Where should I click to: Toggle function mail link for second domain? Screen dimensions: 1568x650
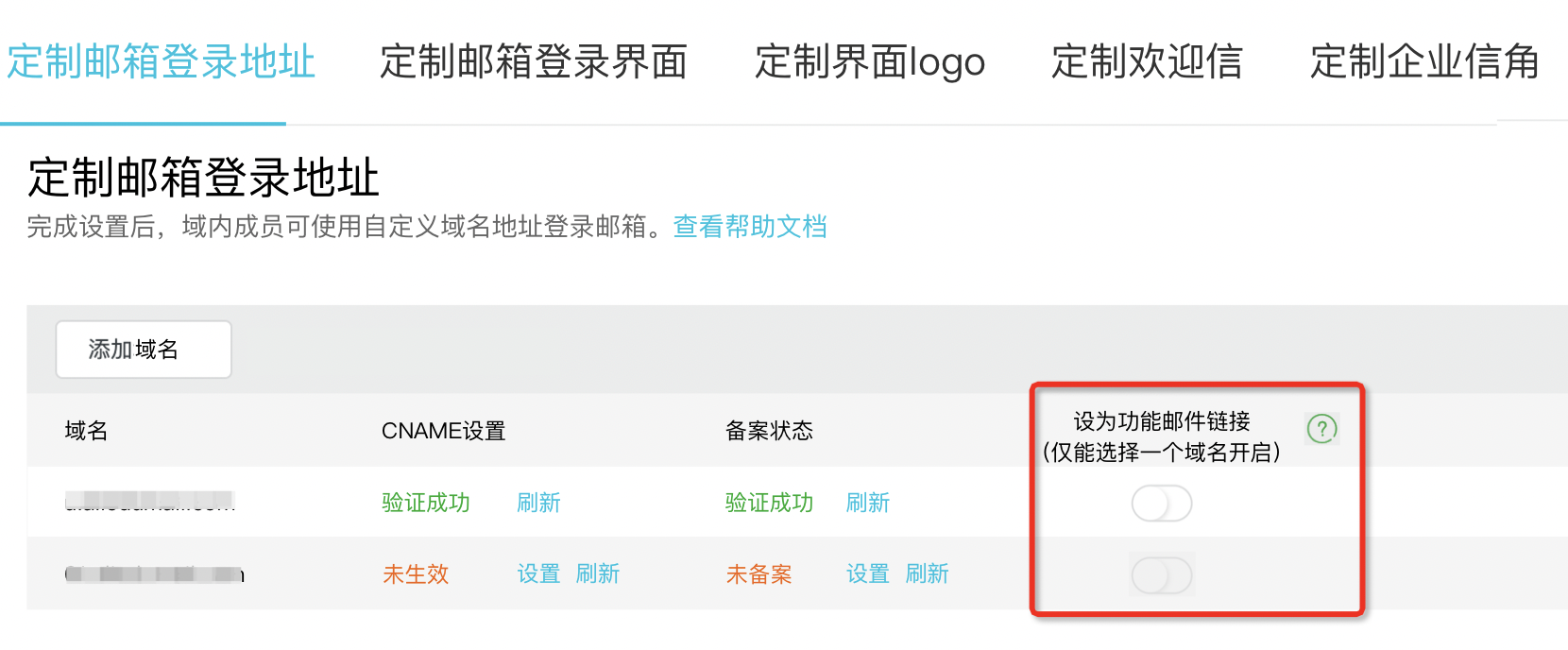click(x=1161, y=575)
